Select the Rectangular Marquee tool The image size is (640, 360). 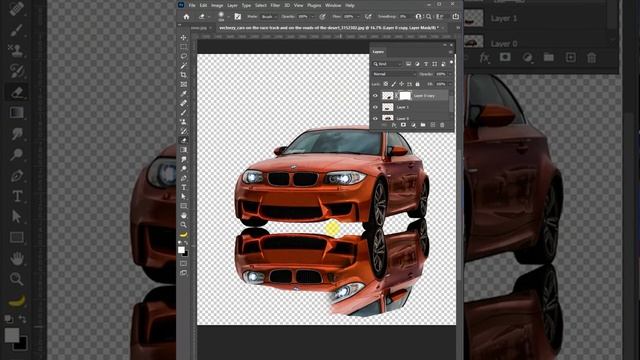coord(183,47)
